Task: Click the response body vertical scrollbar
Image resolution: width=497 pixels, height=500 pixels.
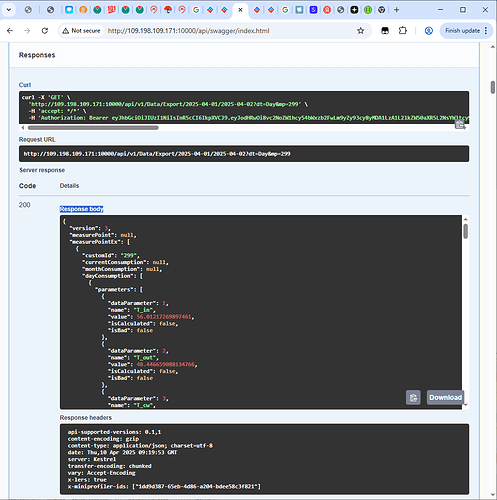Action: coord(465,231)
